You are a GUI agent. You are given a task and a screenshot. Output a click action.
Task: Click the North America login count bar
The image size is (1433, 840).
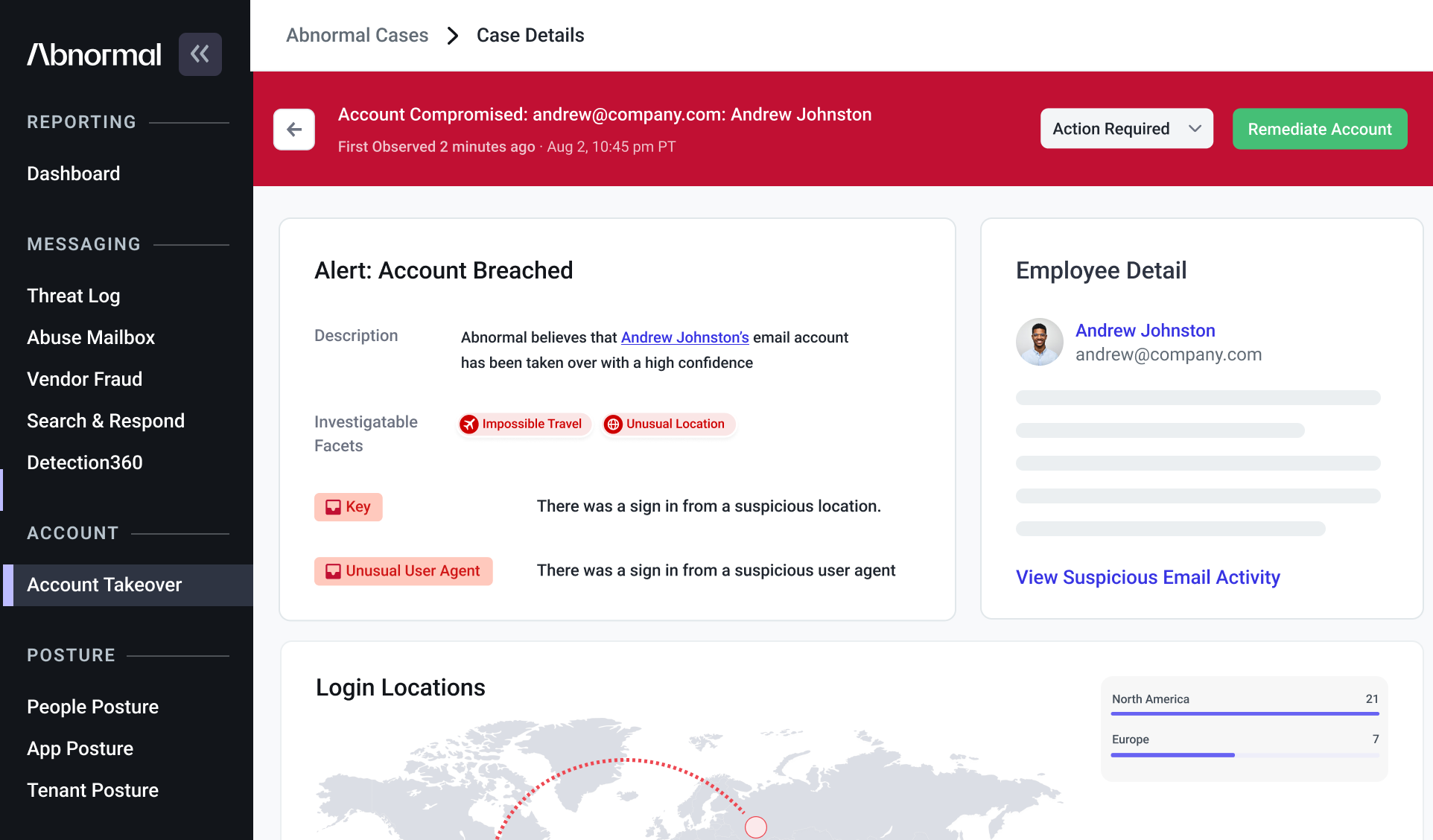point(1245,713)
